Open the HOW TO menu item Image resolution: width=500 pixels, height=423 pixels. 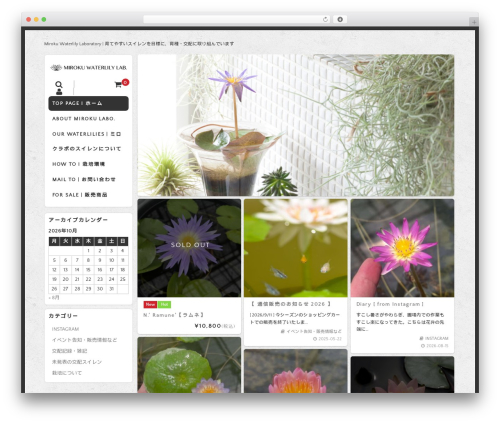[78, 164]
